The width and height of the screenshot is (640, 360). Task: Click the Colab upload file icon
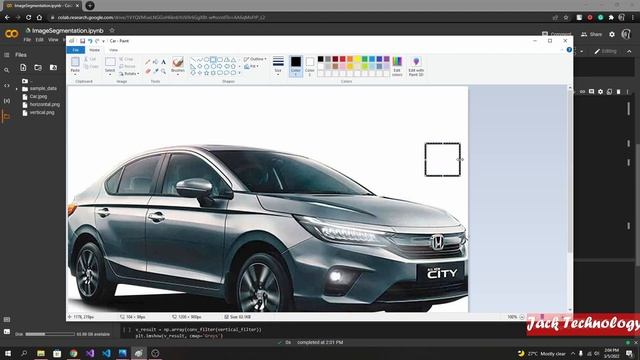pos(23,68)
